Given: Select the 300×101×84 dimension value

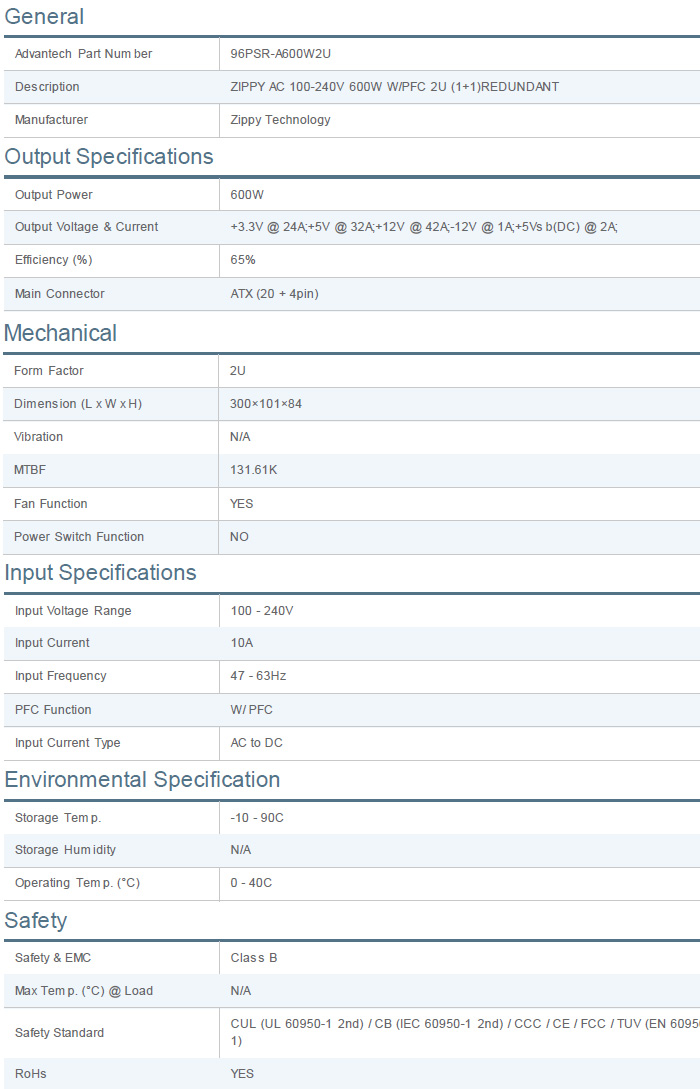Looking at the screenshot, I should pyautogui.click(x=266, y=404).
